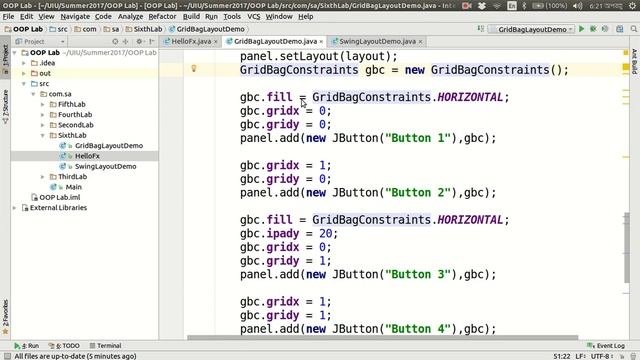Run with Coverage icon in toolbar
This screenshot has width=640, height=360.
[605, 29]
